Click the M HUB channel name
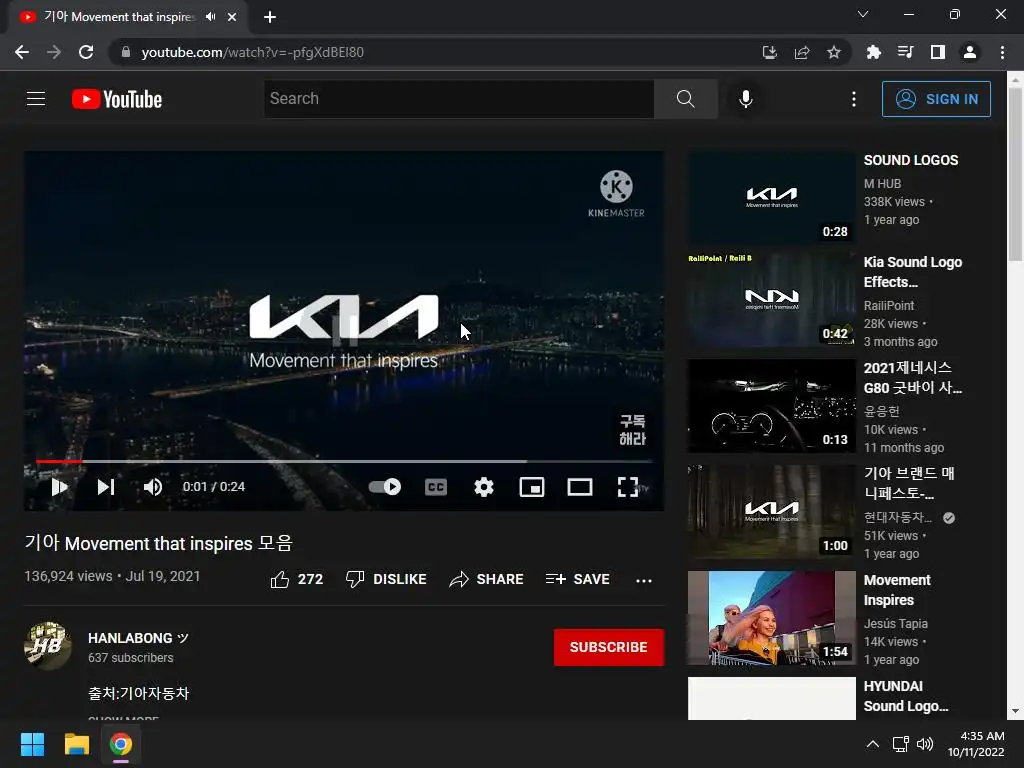1024x768 pixels. 882,184
